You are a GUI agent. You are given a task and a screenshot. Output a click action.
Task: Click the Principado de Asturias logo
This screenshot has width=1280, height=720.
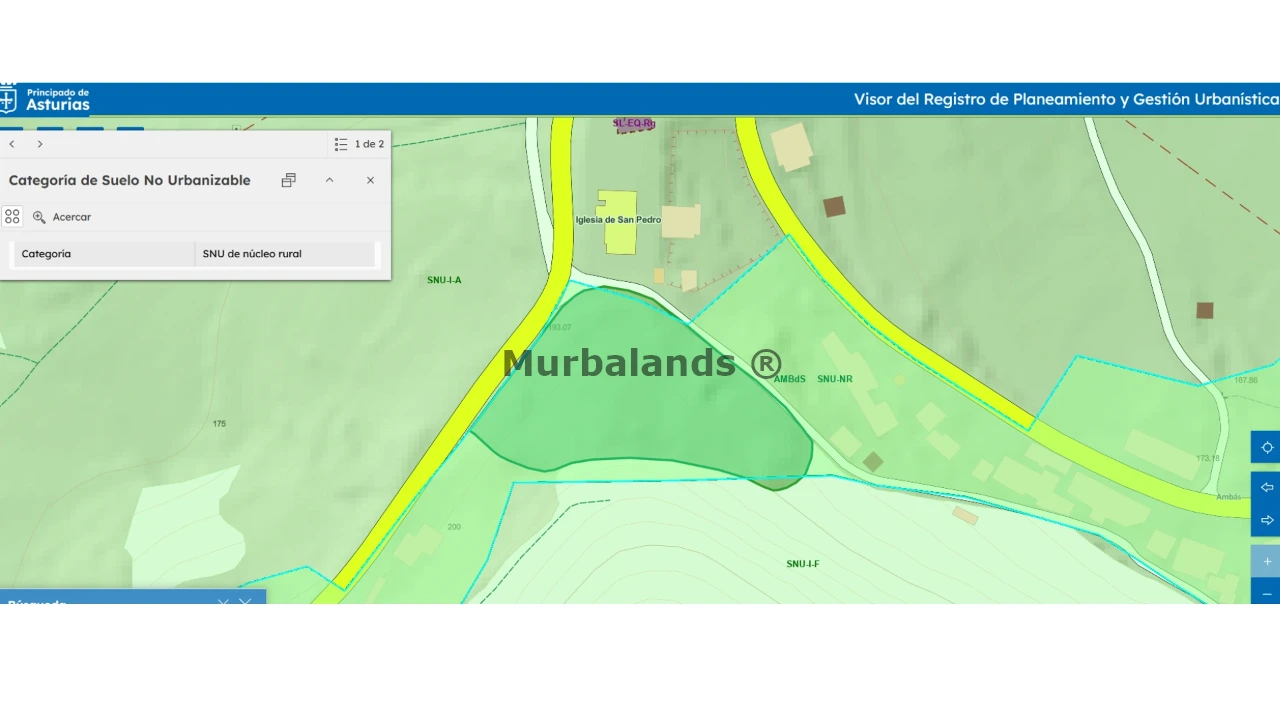[x=46, y=99]
